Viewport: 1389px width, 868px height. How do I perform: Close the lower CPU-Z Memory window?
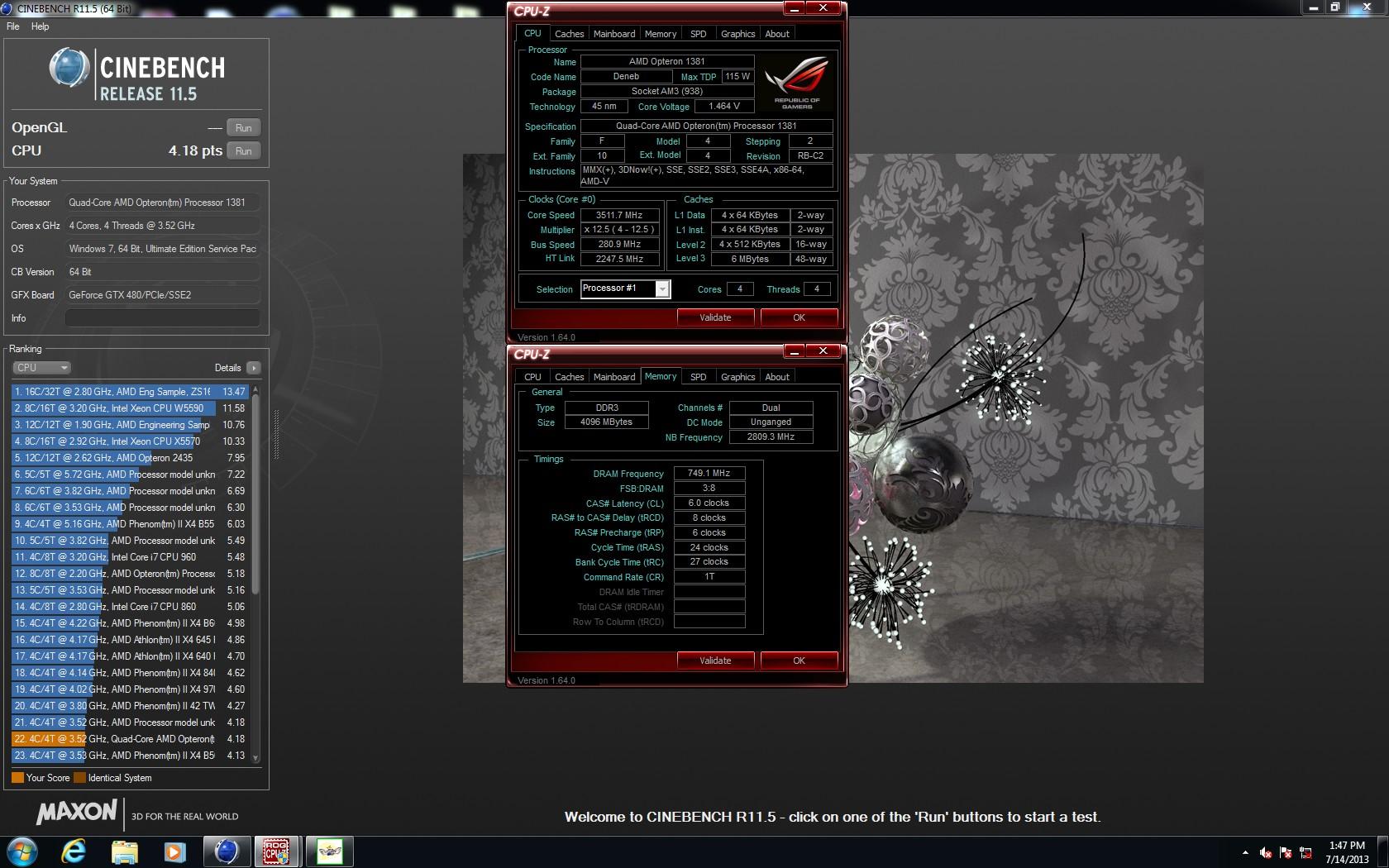(x=823, y=351)
